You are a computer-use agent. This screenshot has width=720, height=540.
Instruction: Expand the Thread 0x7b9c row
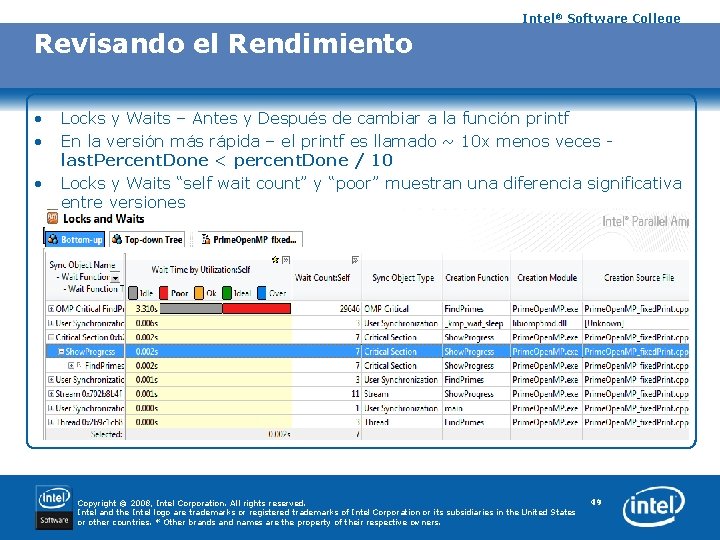(51, 422)
